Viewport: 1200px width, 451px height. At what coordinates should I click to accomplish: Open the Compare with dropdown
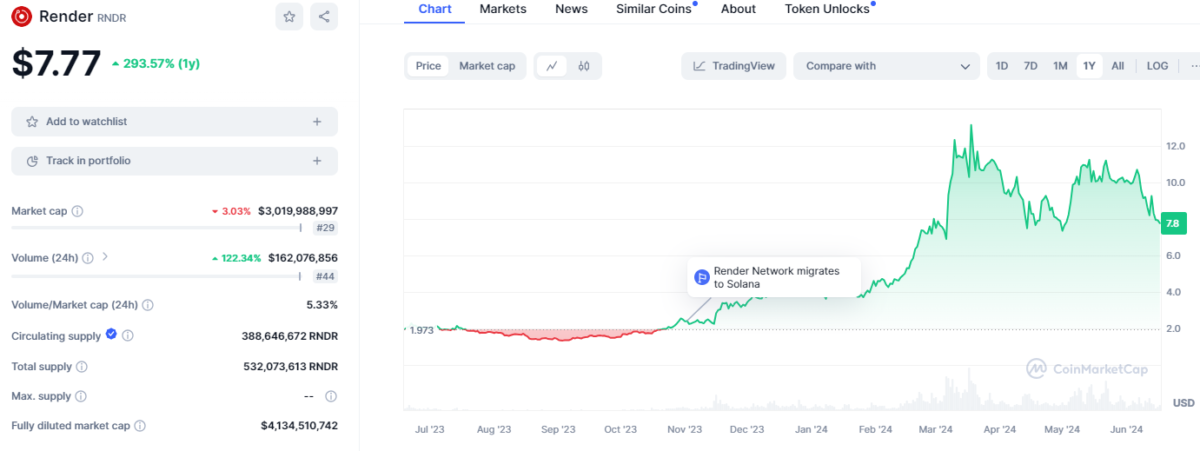point(887,66)
